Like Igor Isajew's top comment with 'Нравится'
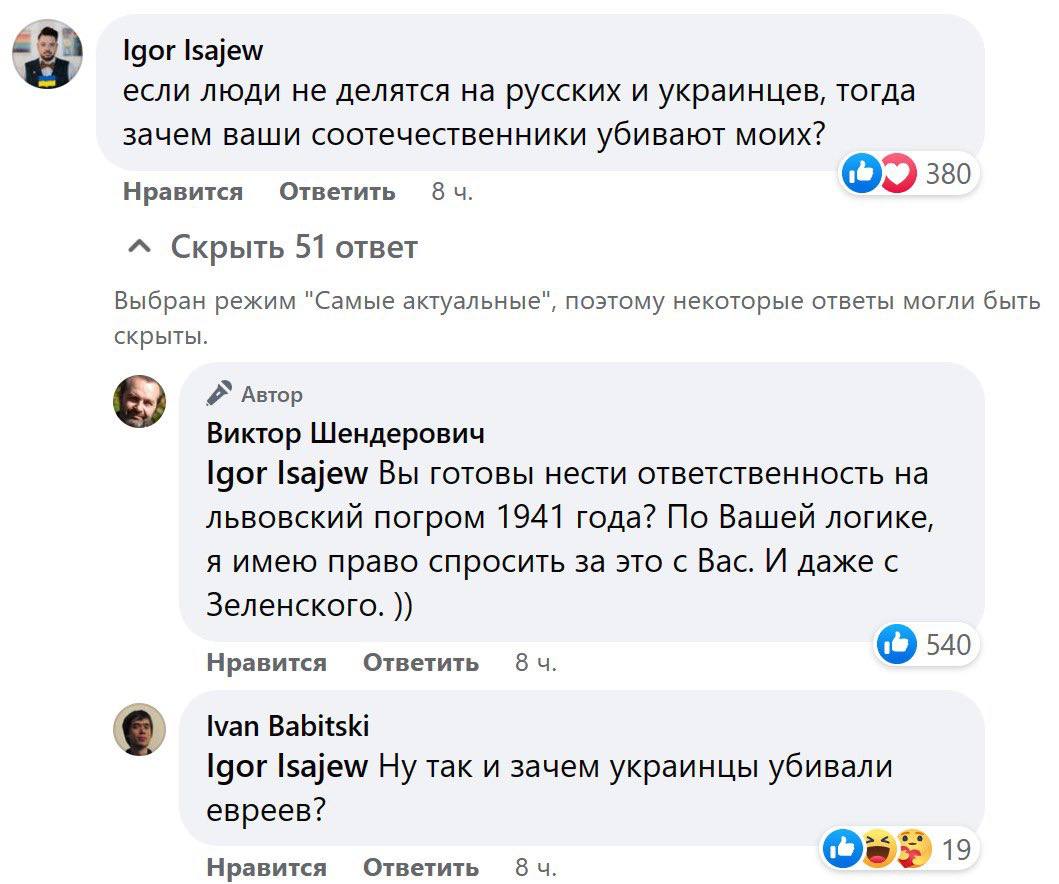The height and width of the screenshot is (884, 1059). [x=183, y=191]
